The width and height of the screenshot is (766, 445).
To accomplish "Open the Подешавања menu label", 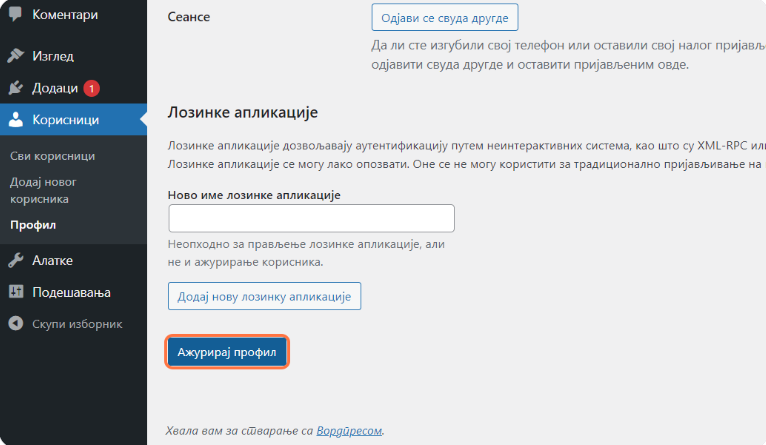I will [x=71, y=292].
